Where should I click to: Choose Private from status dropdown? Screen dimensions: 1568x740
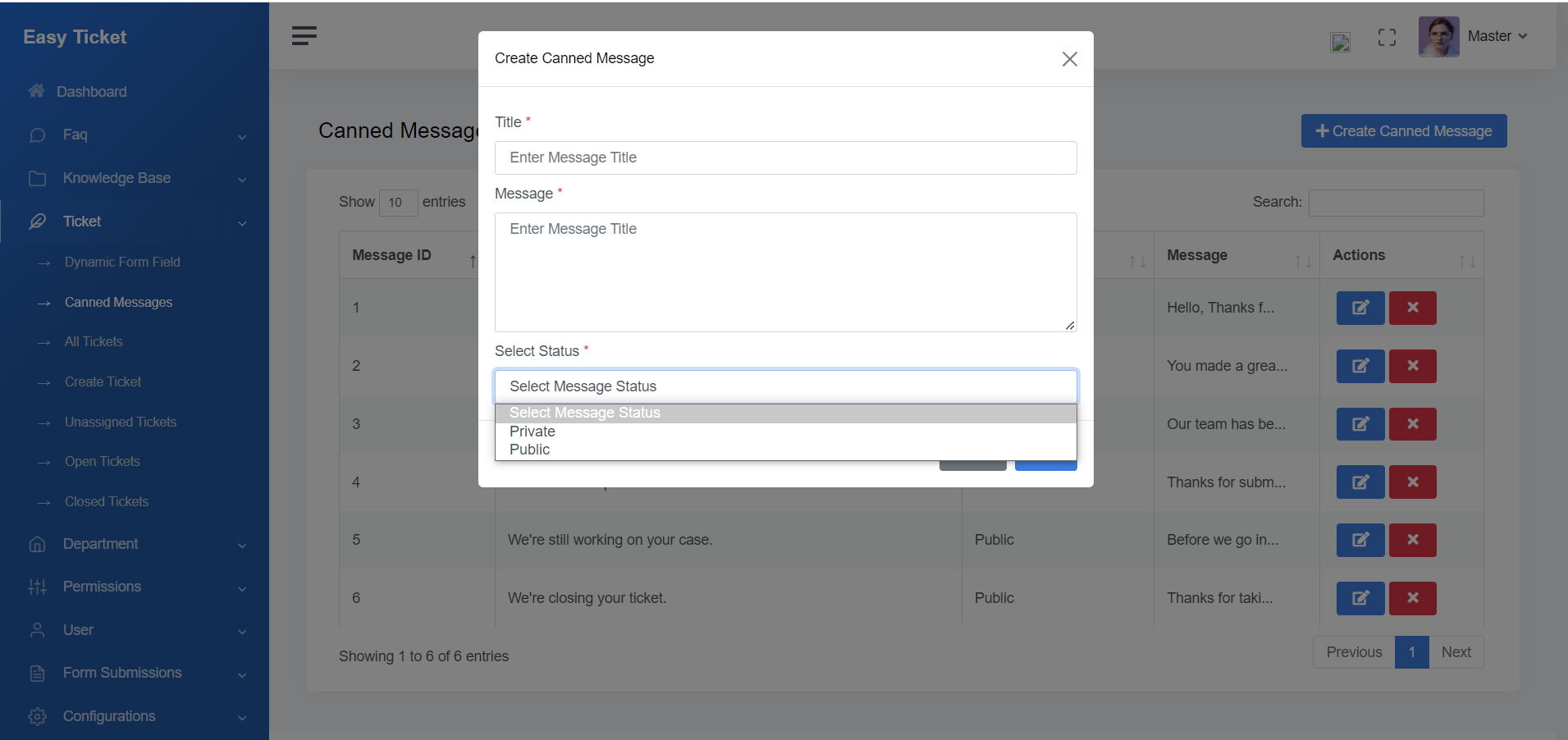(533, 432)
